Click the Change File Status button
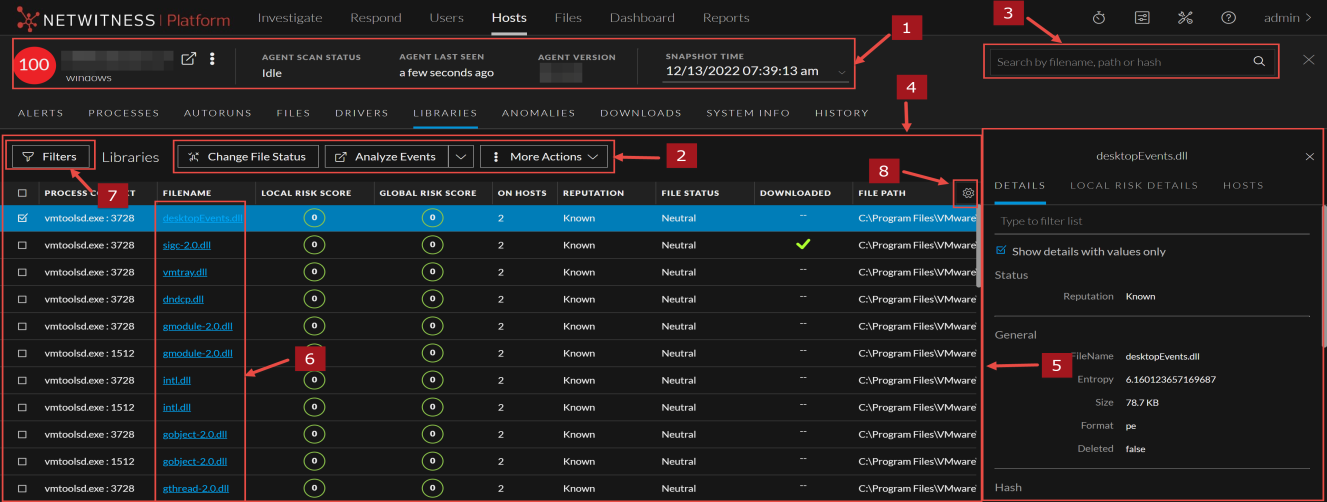This screenshot has height=502, width=1327. (247, 157)
